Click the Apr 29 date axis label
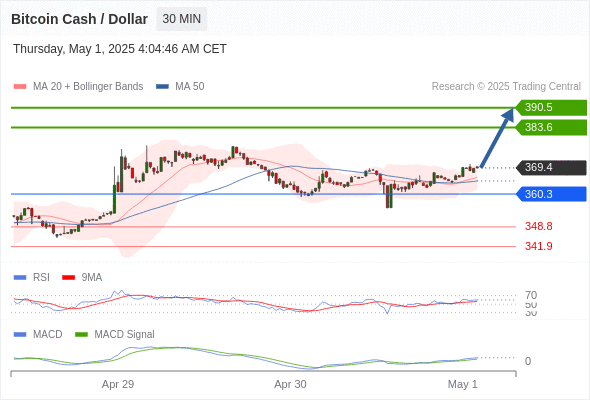This screenshot has height=400, width=590. [118, 384]
